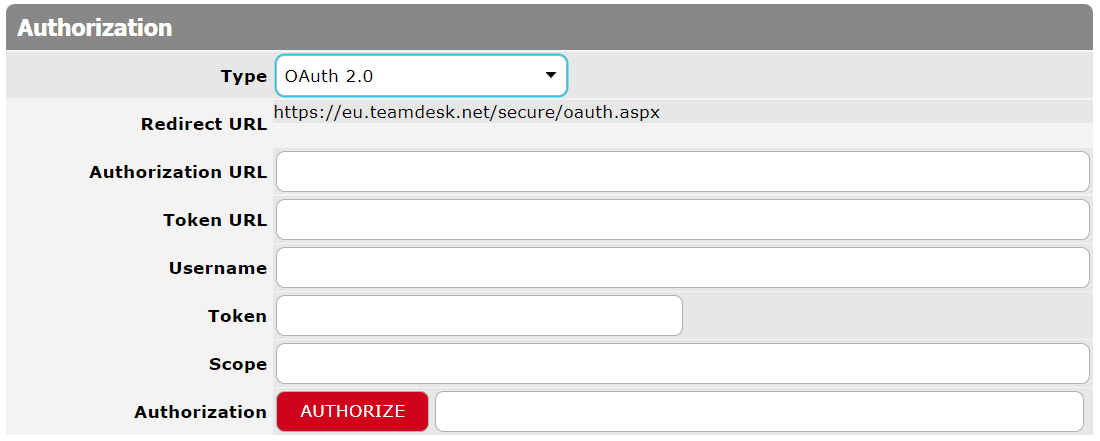Image resolution: width=1100 pixels, height=441 pixels.
Task: Click the Redirect URL label
Action: tap(204, 125)
